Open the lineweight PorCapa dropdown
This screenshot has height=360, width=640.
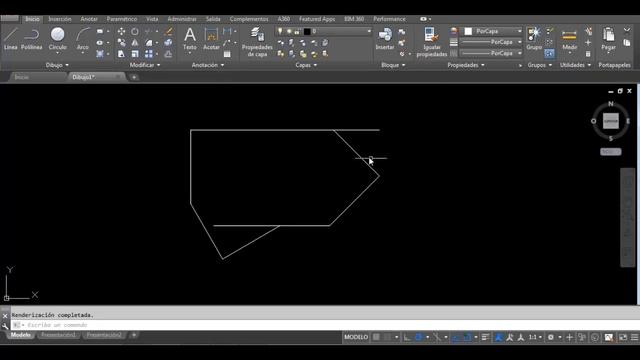491,42
